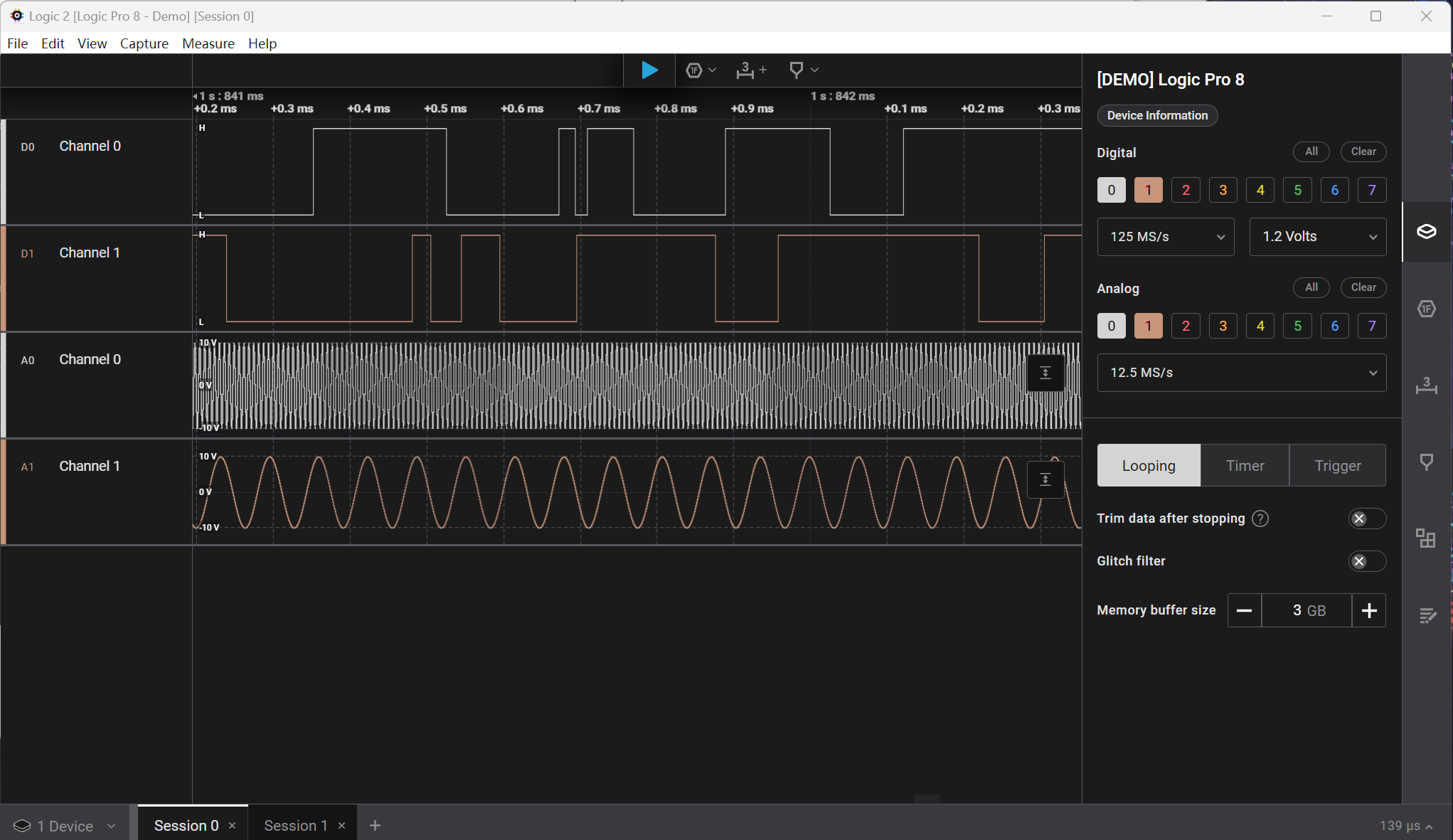1453x840 pixels.
Task: Clear analog channels
Action: pyautogui.click(x=1363, y=287)
